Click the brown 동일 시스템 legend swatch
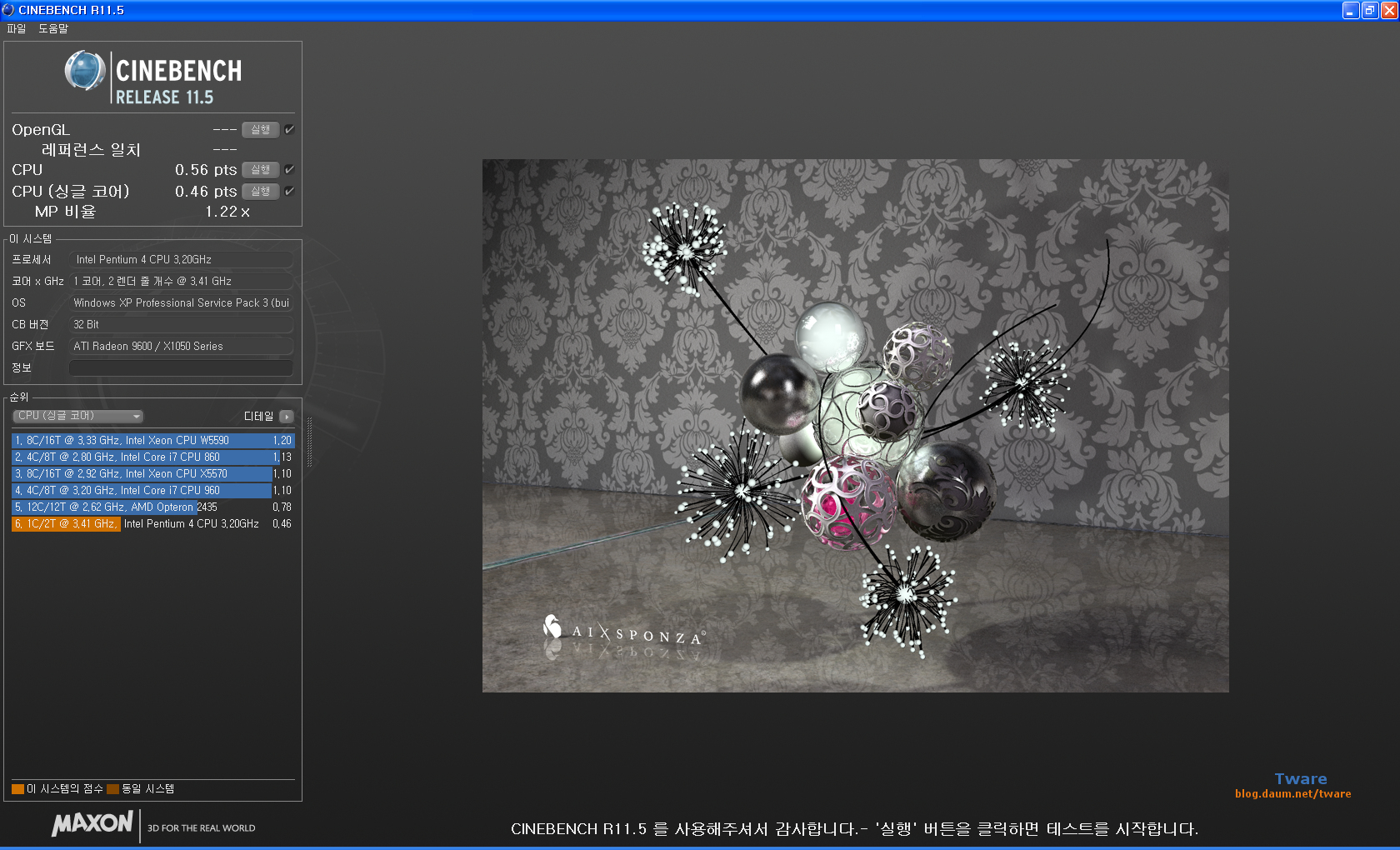Viewport: 1400px width, 850px height. click(x=112, y=789)
